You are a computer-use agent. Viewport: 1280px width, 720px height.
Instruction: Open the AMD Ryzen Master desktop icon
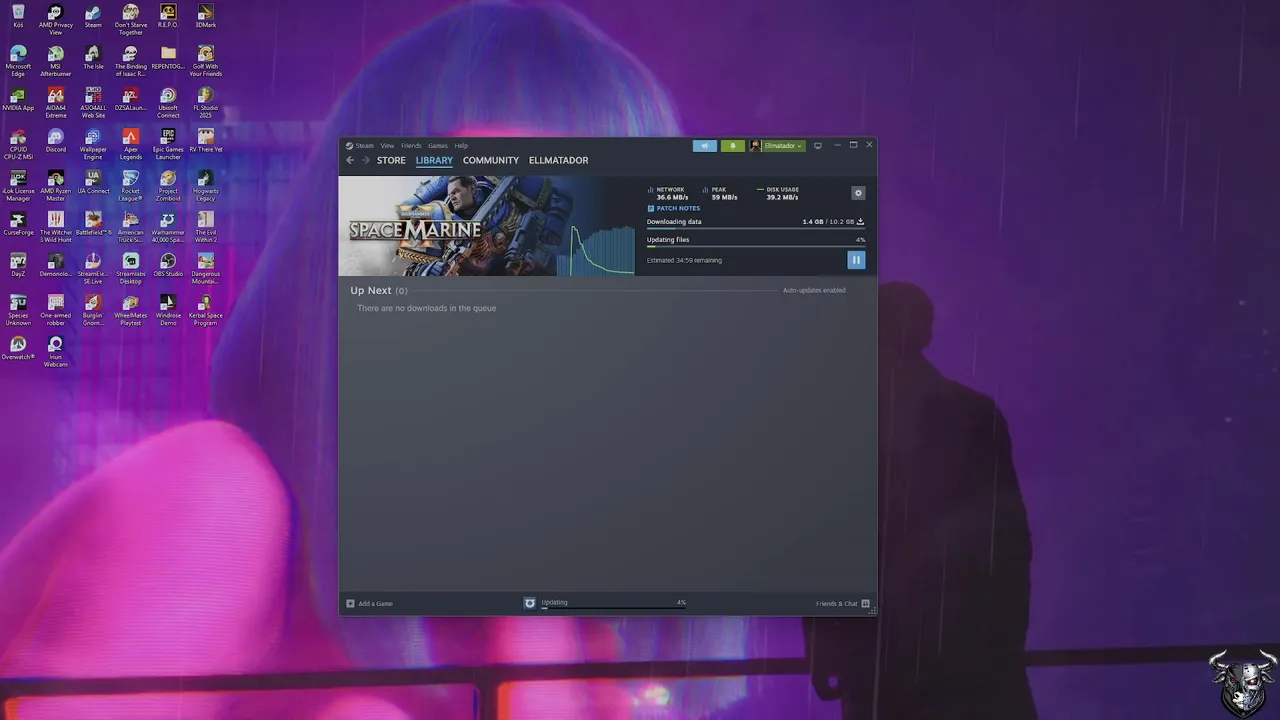(55, 184)
